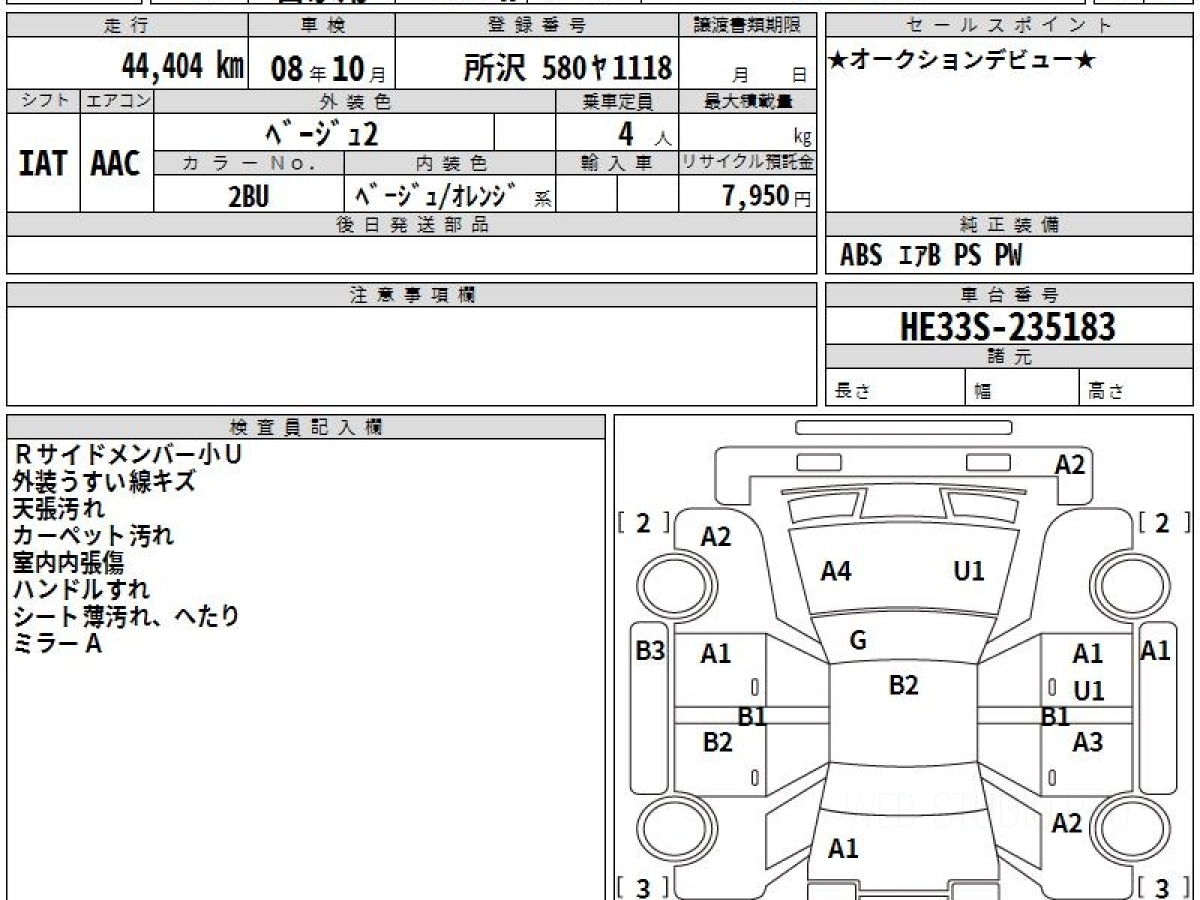Image resolution: width=1200 pixels, height=900 pixels.
Task: Select the recycle deposit 7,950円
Action: click(766, 196)
